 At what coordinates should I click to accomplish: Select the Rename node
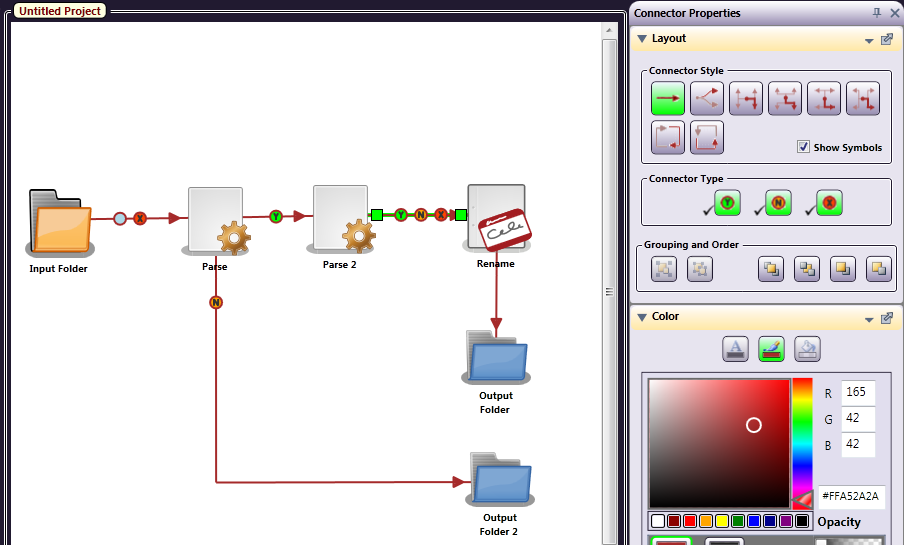coord(497,218)
